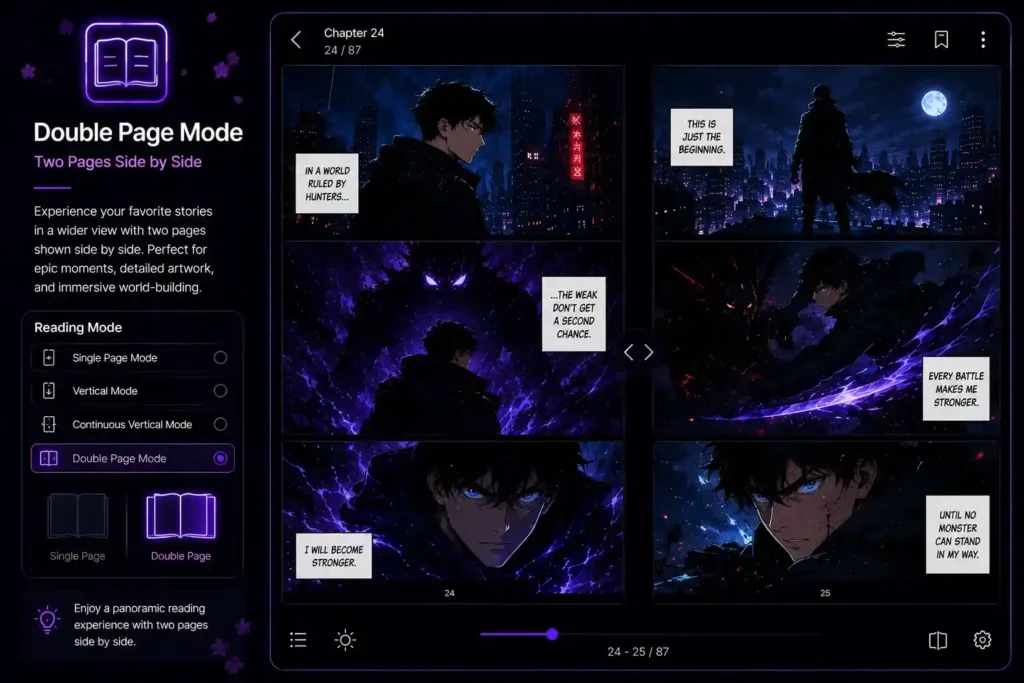Click the "In a world ruled by hunters" panel
The image size is (1024, 683).
click(x=453, y=153)
